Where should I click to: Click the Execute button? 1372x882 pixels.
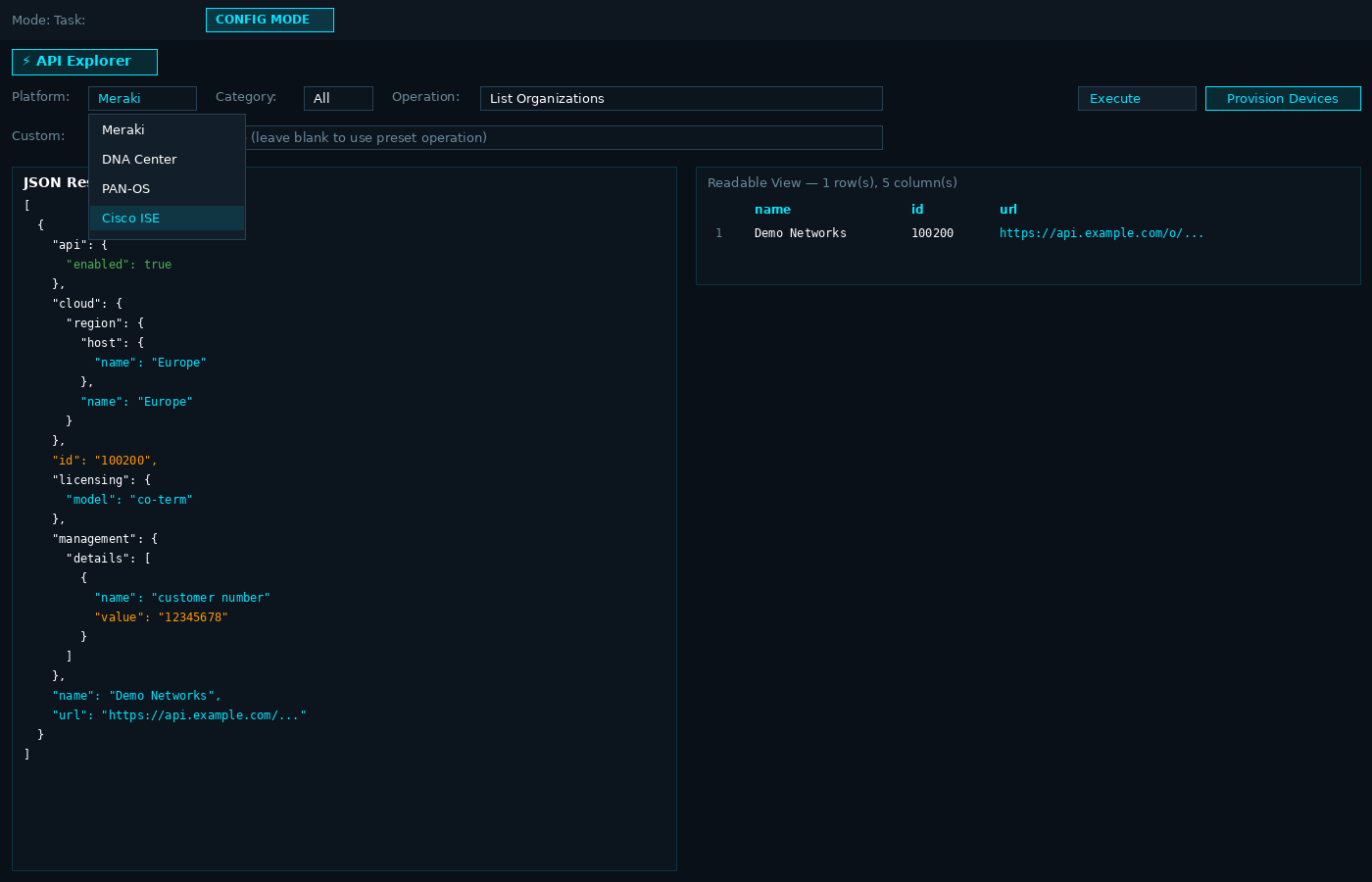coord(1136,98)
